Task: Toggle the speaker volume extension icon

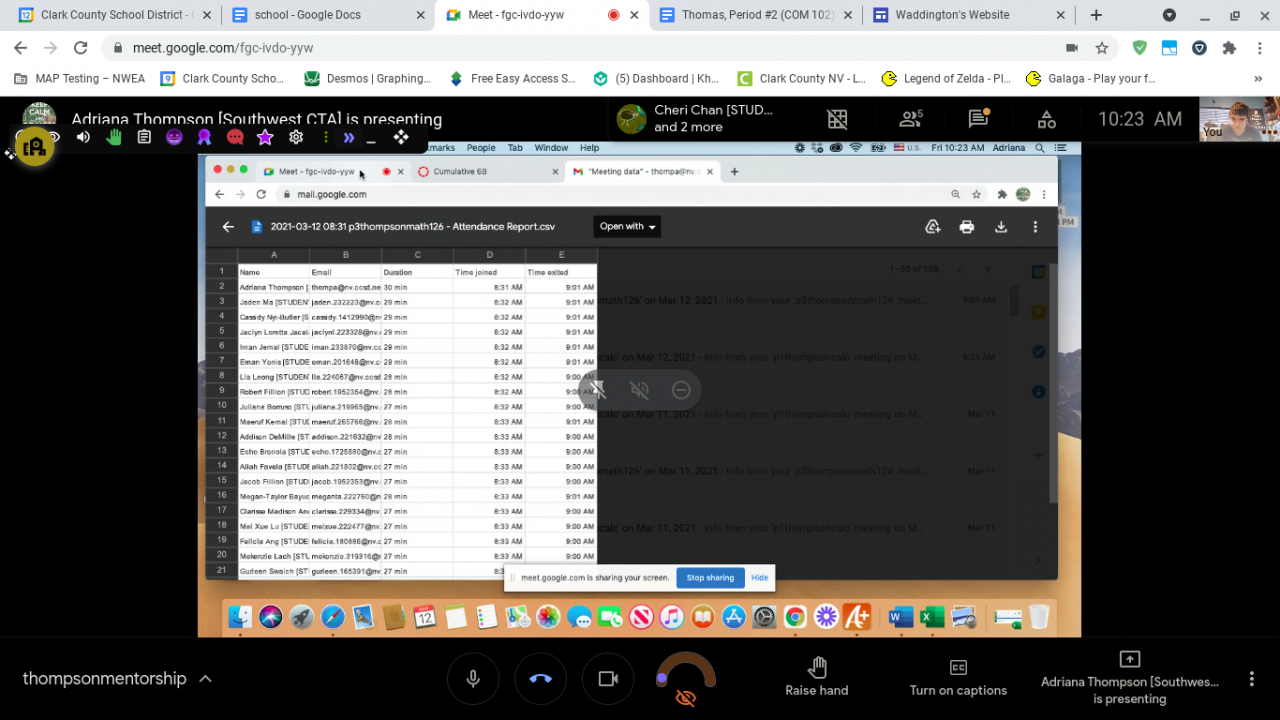Action: [x=83, y=137]
